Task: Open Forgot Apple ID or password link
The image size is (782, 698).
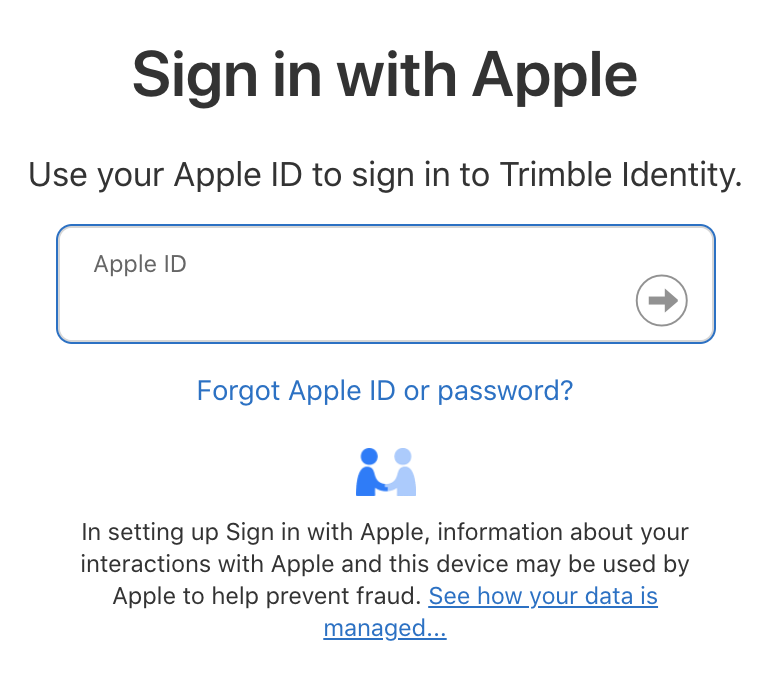Action: click(x=385, y=390)
